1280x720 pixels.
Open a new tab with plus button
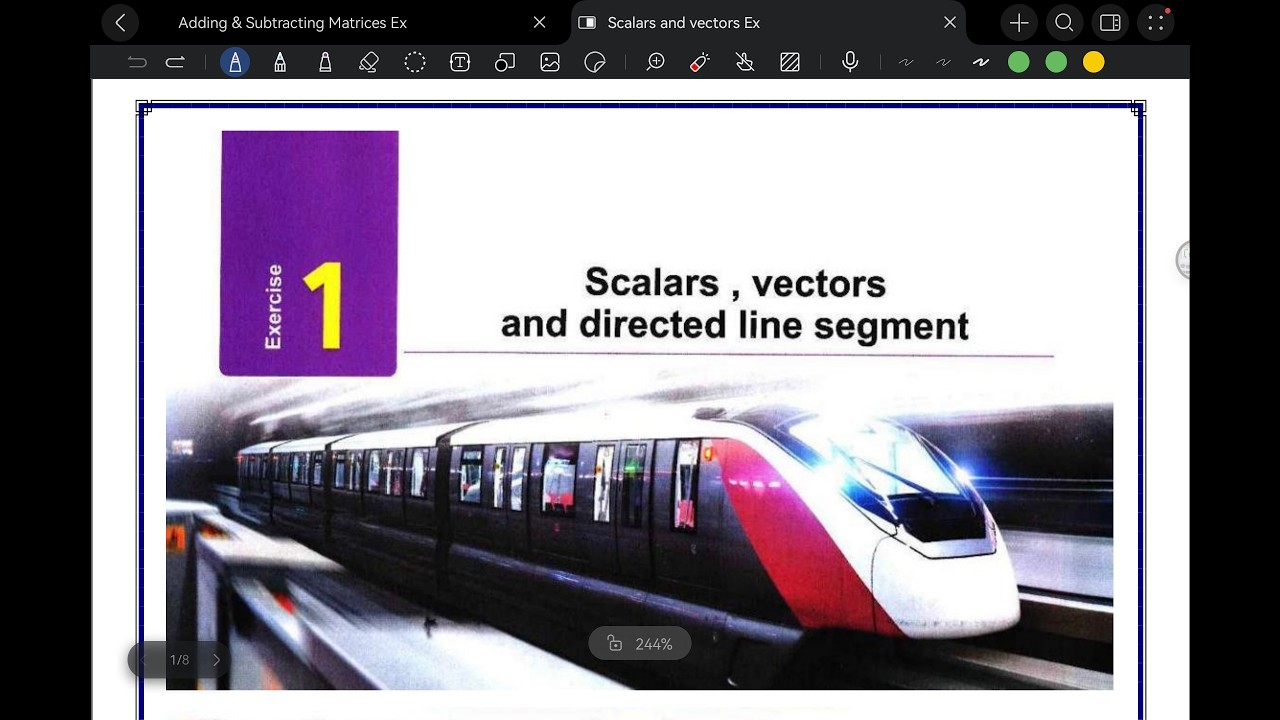click(1019, 22)
